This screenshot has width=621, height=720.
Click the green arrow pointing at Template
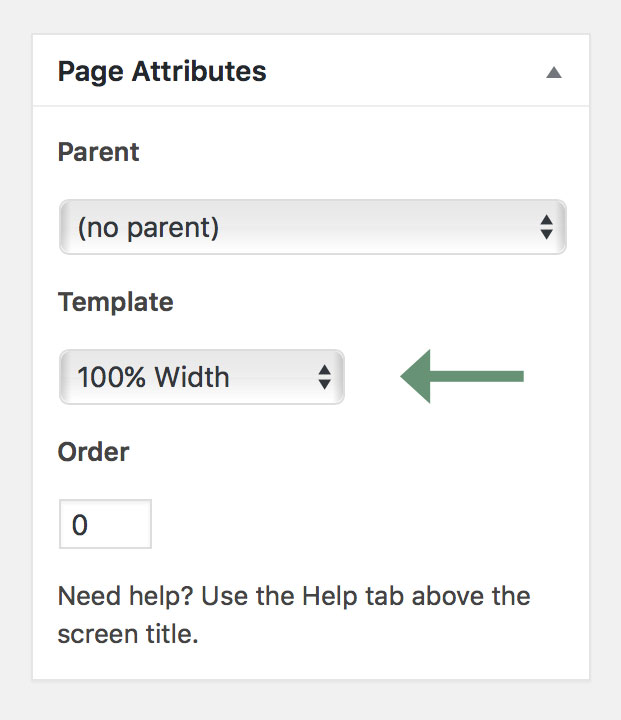pyautogui.click(x=462, y=377)
